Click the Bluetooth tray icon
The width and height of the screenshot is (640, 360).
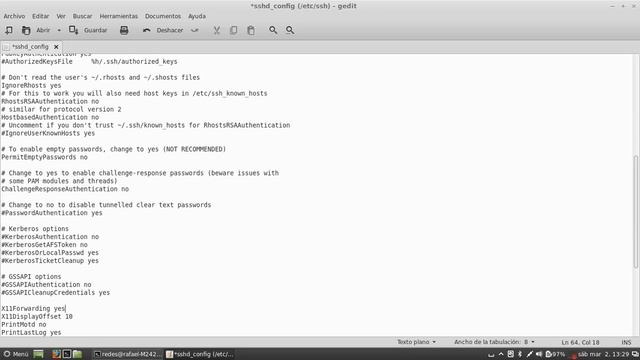point(520,354)
